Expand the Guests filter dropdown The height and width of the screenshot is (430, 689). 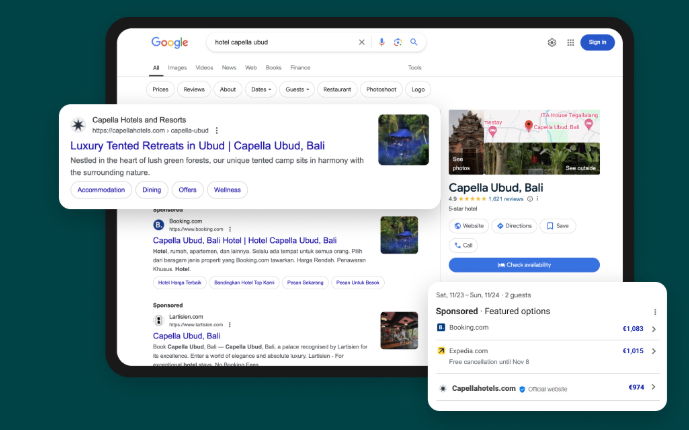click(297, 89)
